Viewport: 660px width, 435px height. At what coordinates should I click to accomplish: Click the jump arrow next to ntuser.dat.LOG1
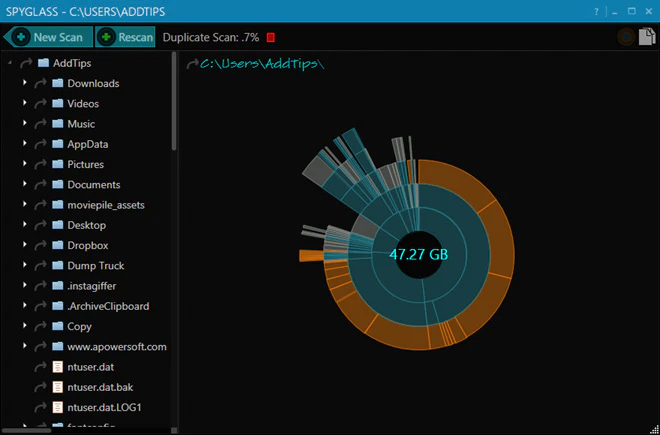pyautogui.click(x=40, y=408)
